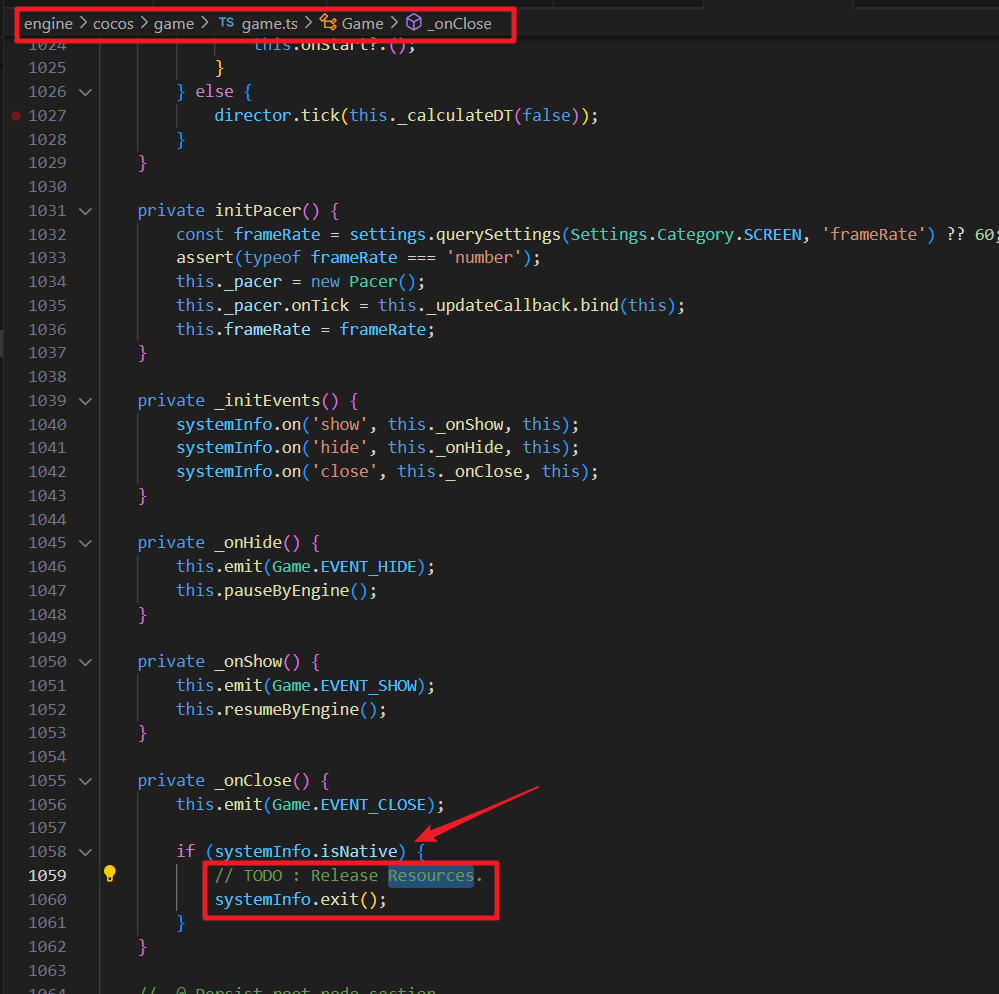The image size is (999, 994).
Task: Click the 'engine' breadcrumb segment
Action: [x=48, y=24]
